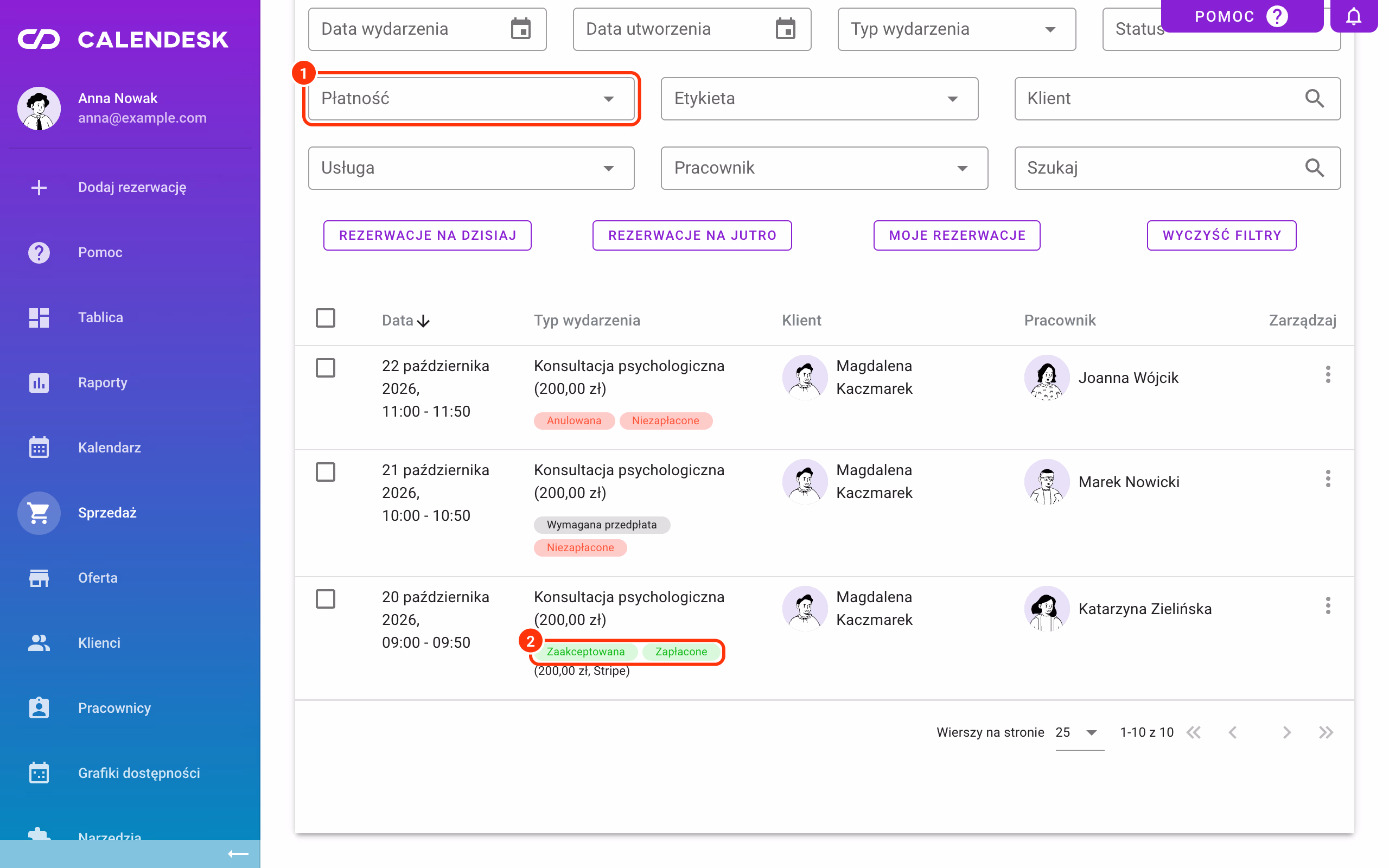Click the Oferta store icon

click(x=39, y=578)
